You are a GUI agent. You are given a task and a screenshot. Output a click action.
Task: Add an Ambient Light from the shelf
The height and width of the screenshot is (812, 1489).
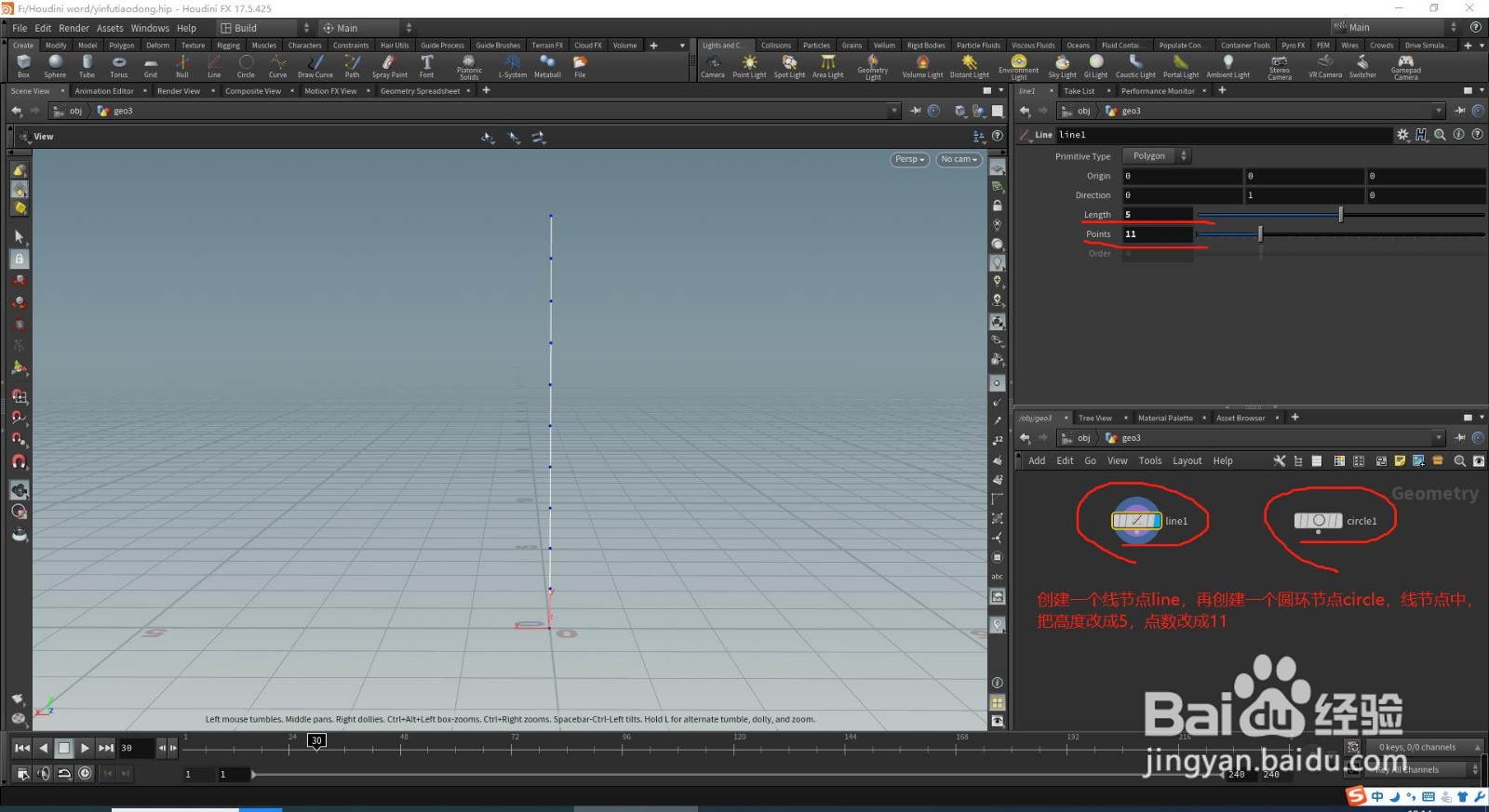[1227, 66]
